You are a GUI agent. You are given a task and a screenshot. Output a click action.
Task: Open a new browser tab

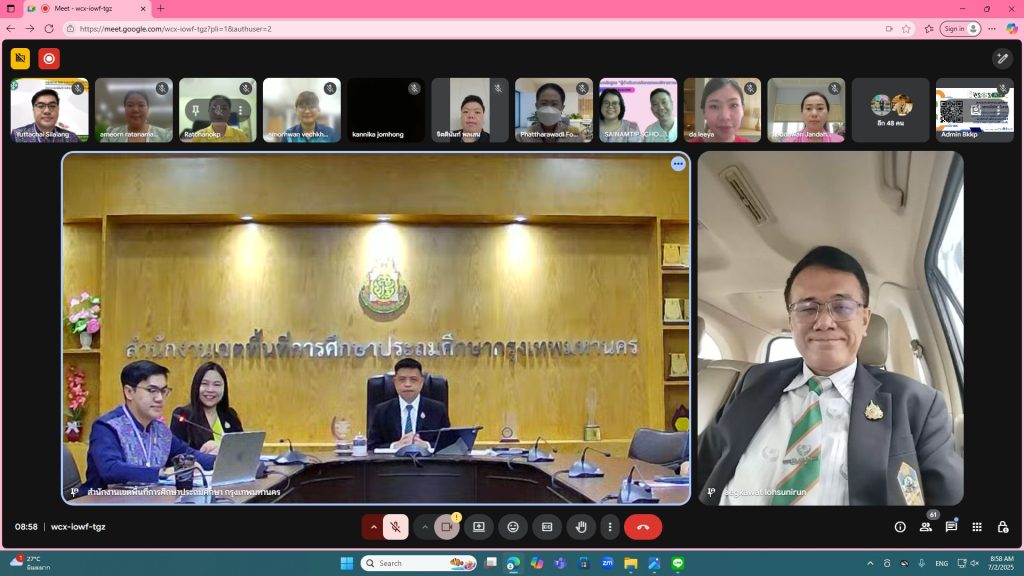(161, 8)
